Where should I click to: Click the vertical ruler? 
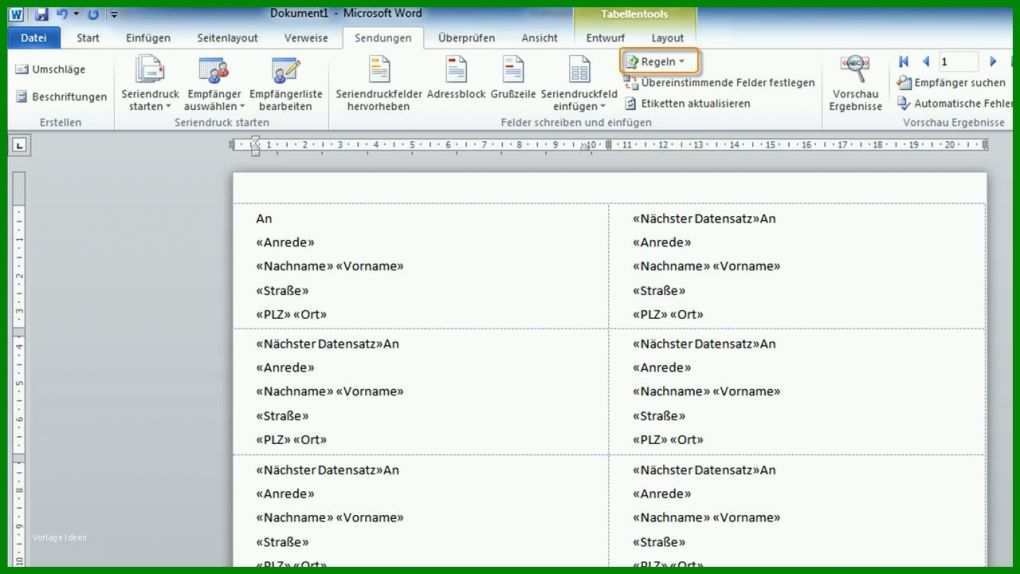19,371
